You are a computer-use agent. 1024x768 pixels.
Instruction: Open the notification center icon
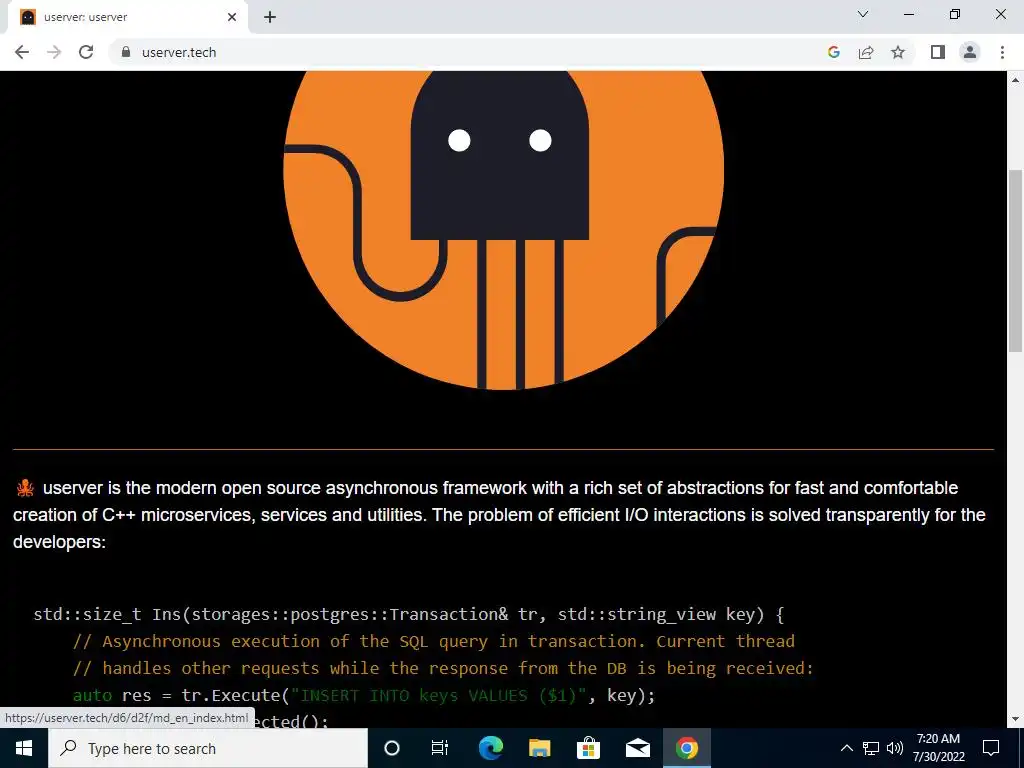(991, 748)
